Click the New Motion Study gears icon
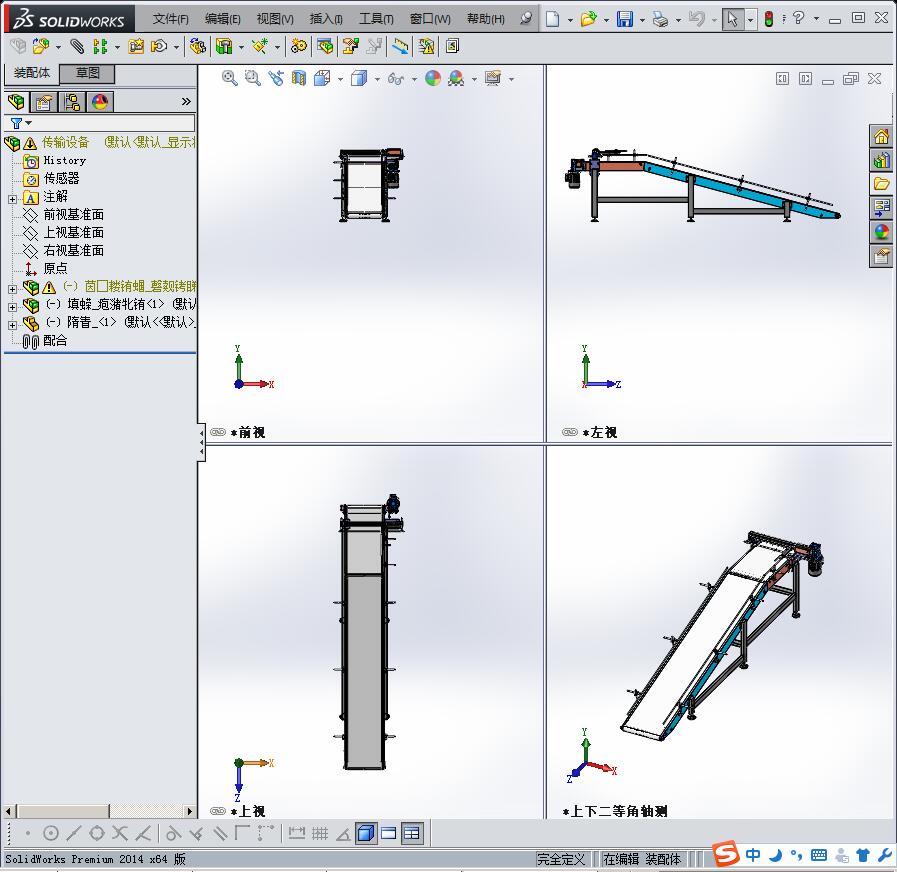897x872 pixels. (299, 46)
